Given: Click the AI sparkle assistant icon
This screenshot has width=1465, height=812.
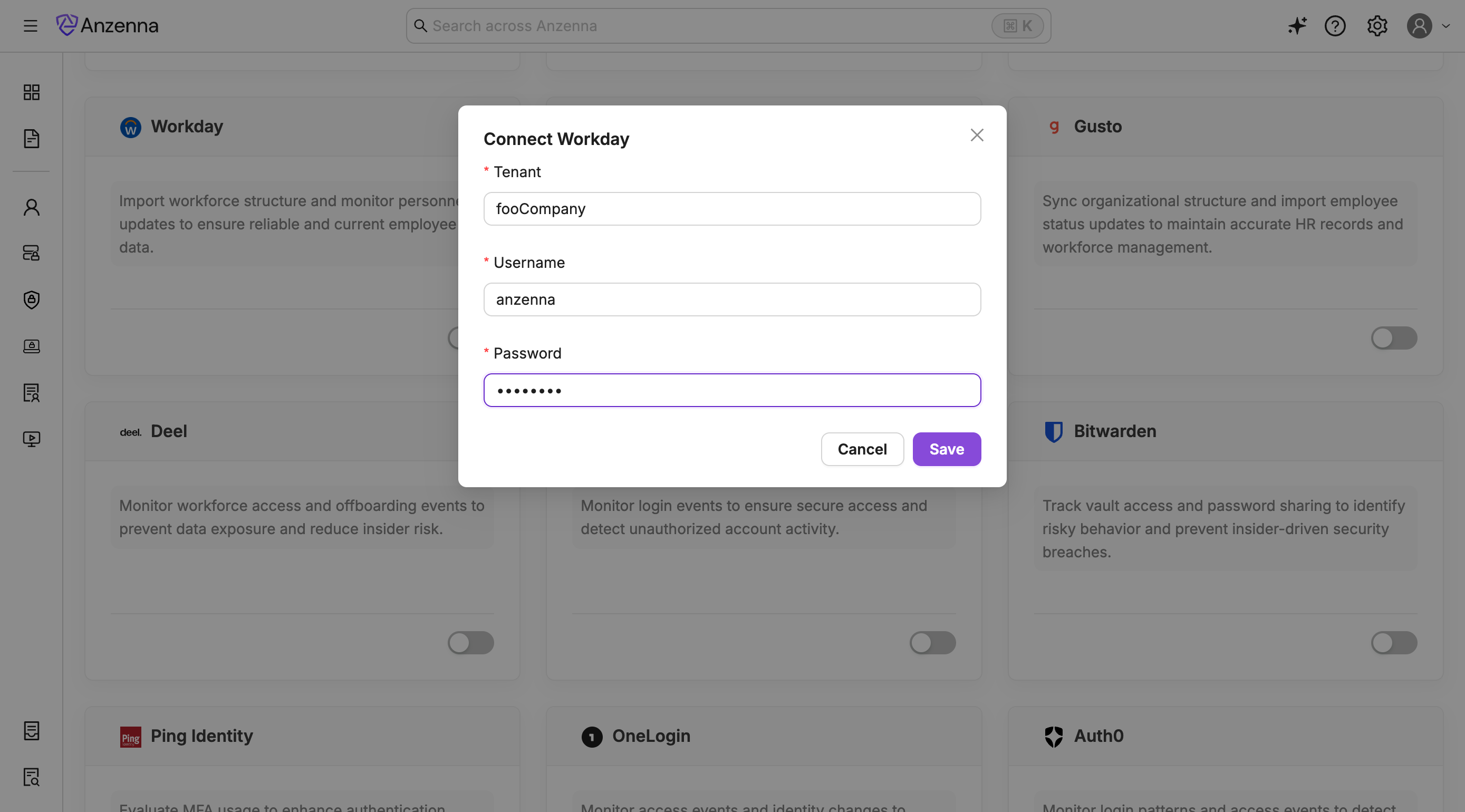Looking at the screenshot, I should 1297,26.
